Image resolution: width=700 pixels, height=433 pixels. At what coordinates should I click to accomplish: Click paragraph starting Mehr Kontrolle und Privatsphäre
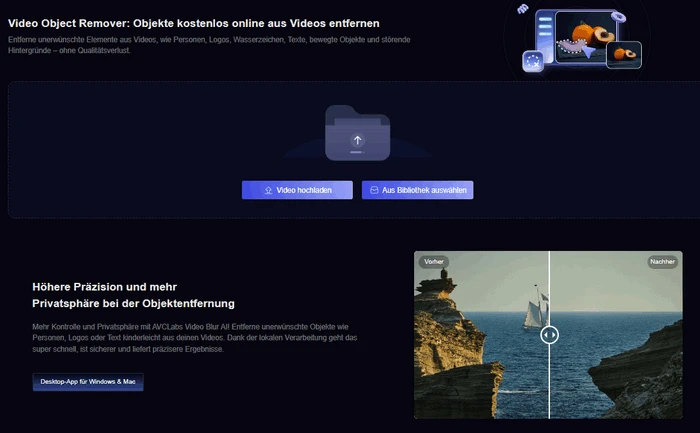pos(195,338)
